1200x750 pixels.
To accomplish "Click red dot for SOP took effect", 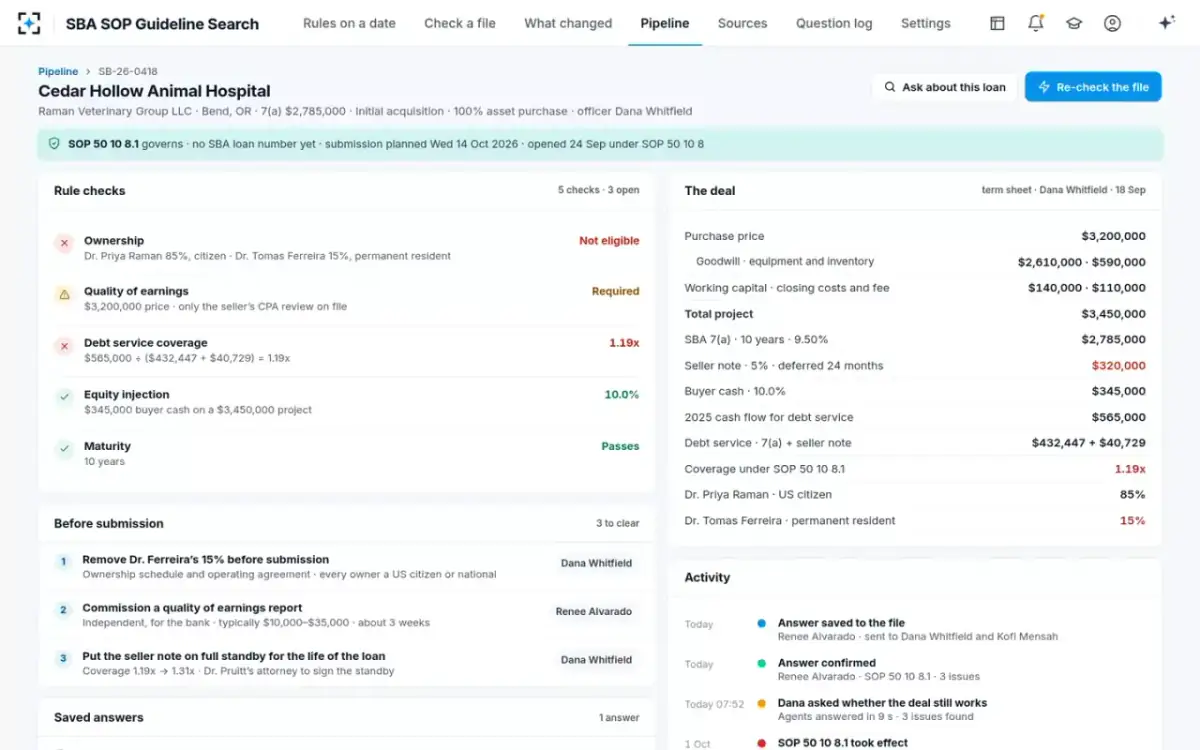I will point(762,743).
